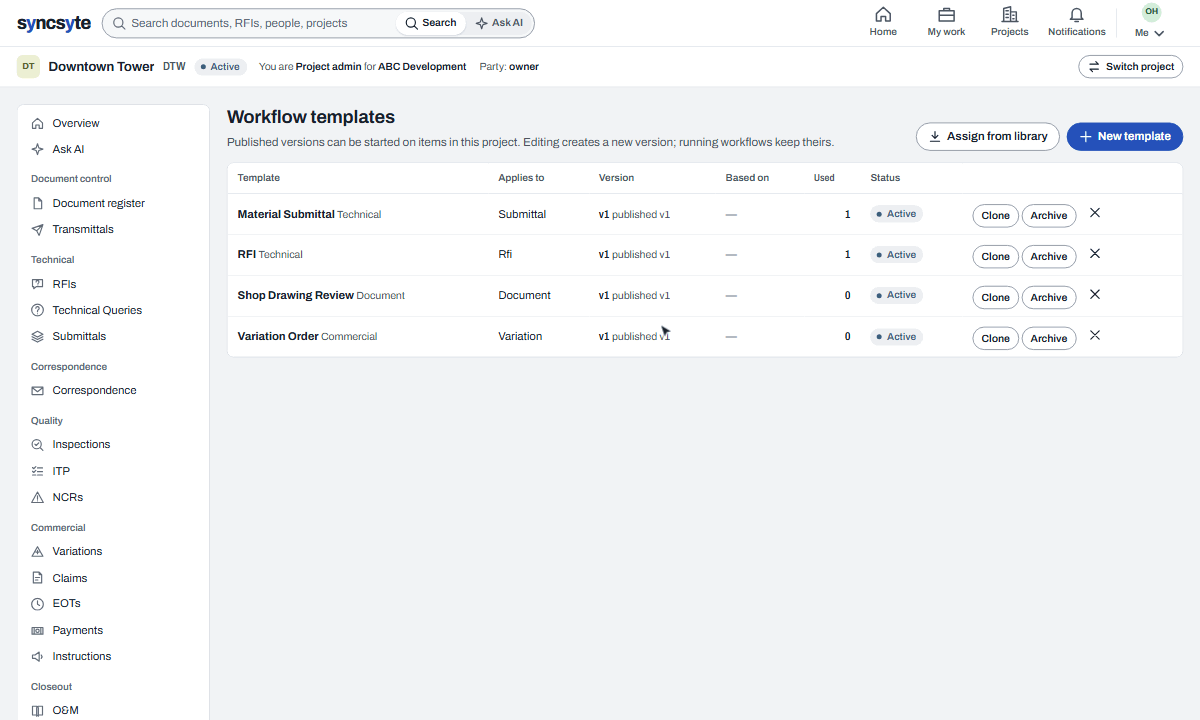
Task: Click the EOTs clock icon
Action: (x=38, y=604)
